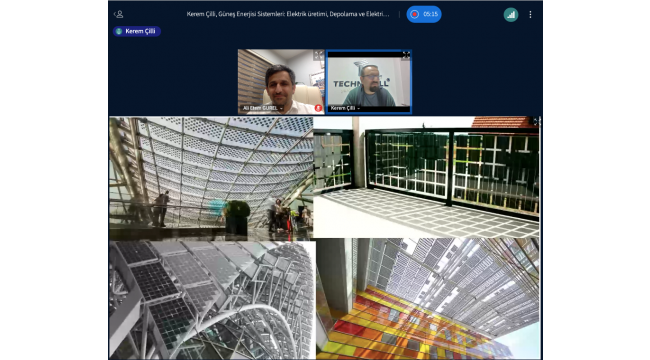
Task: Check the connection status signal icon
Action: click(x=511, y=15)
